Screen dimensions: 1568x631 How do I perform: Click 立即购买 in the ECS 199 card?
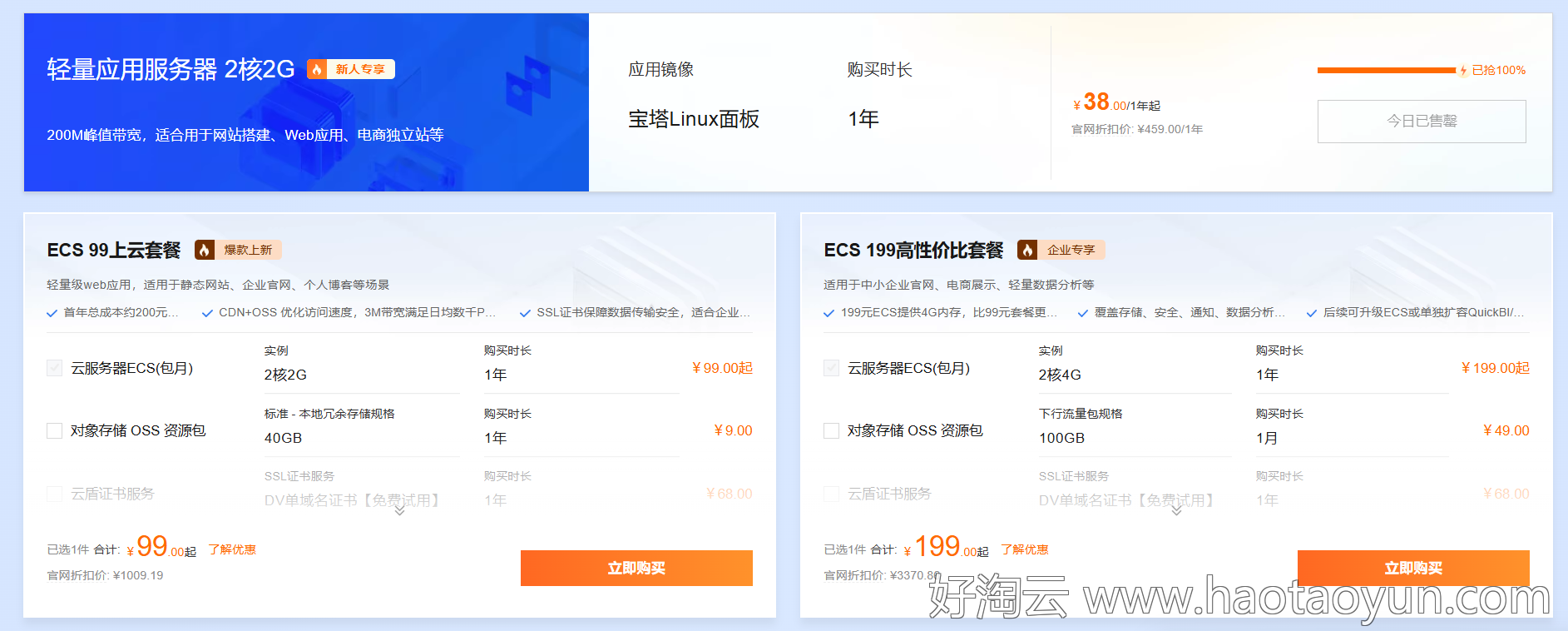click(x=1413, y=568)
